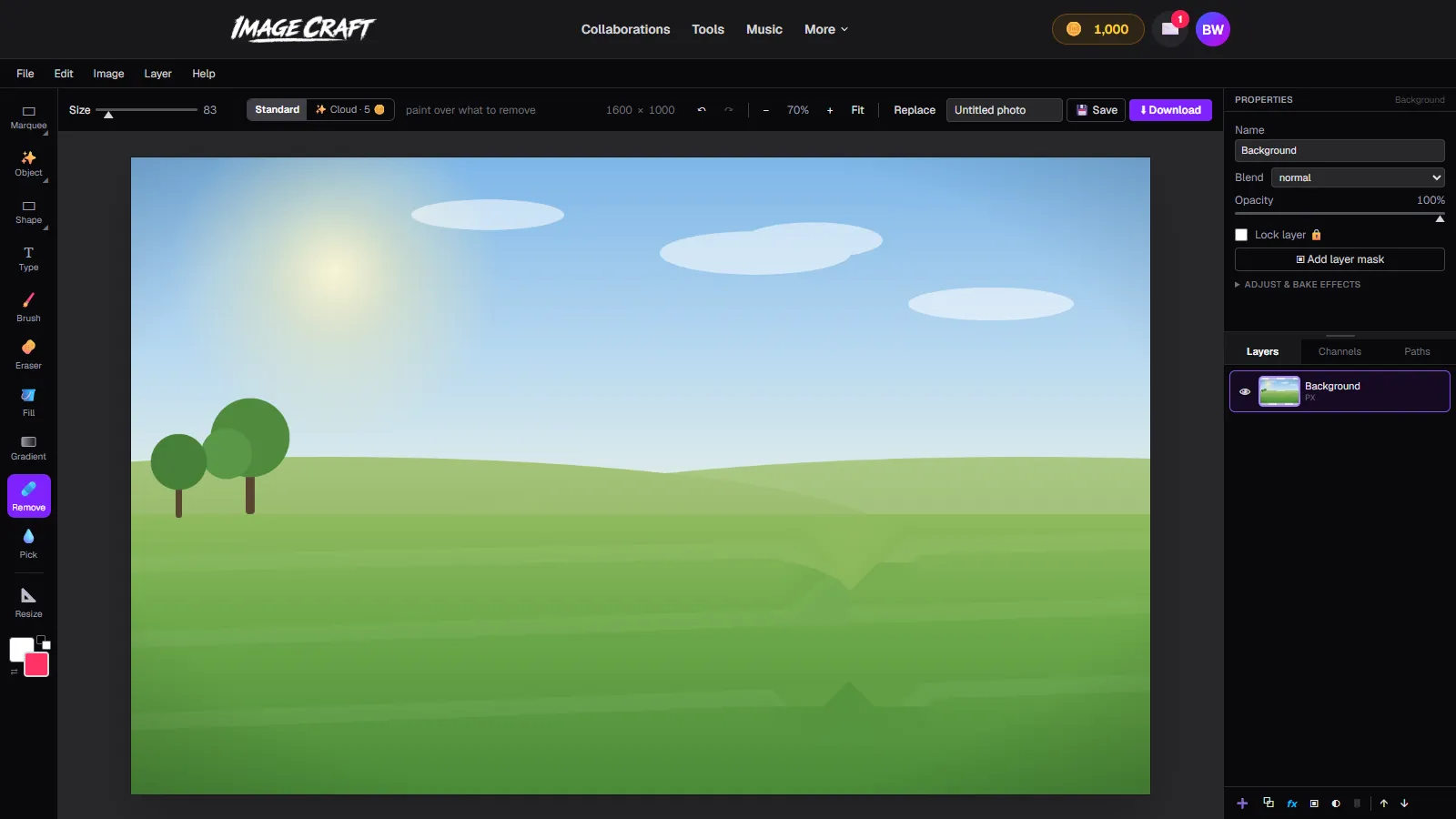Hide the Background layer eye icon
Screen dimensions: 1456x819
click(1245, 392)
